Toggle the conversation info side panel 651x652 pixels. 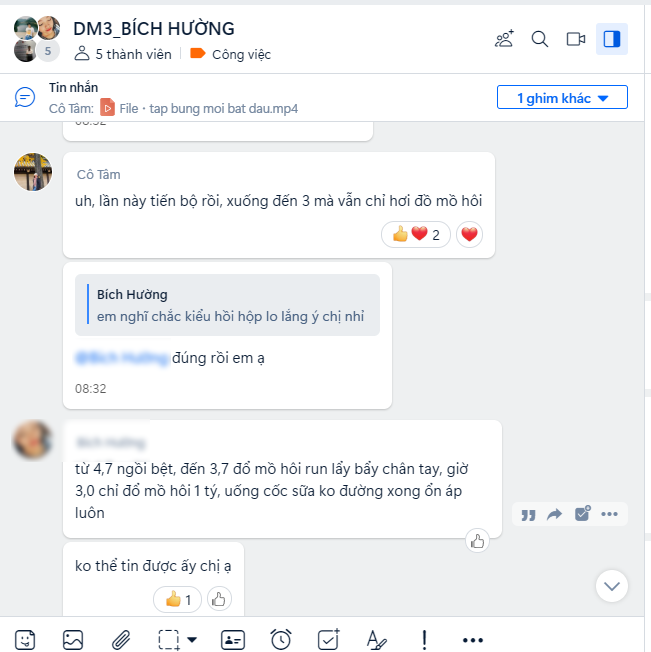(612, 39)
